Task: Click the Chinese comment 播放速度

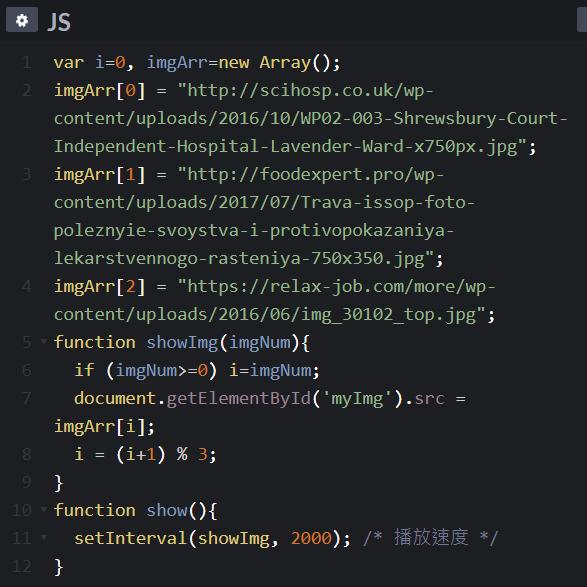Action: point(431,538)
